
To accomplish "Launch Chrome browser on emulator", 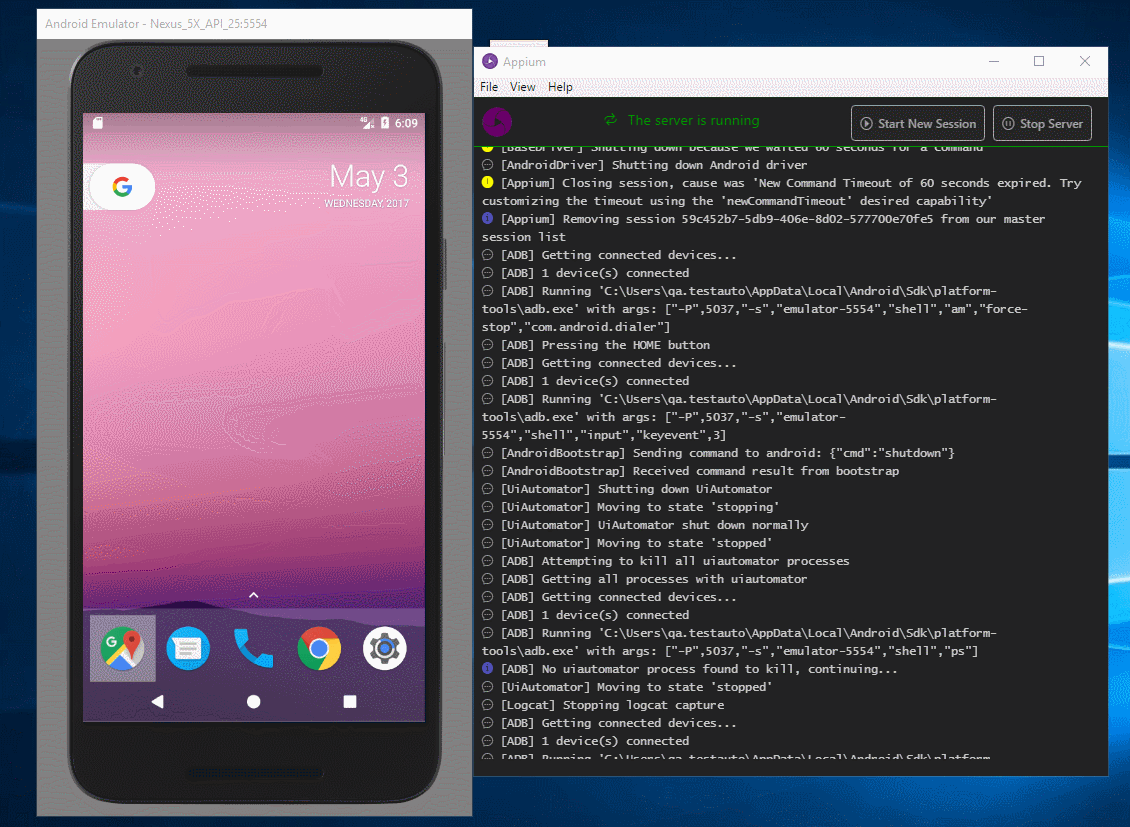I will click(319, 648).
